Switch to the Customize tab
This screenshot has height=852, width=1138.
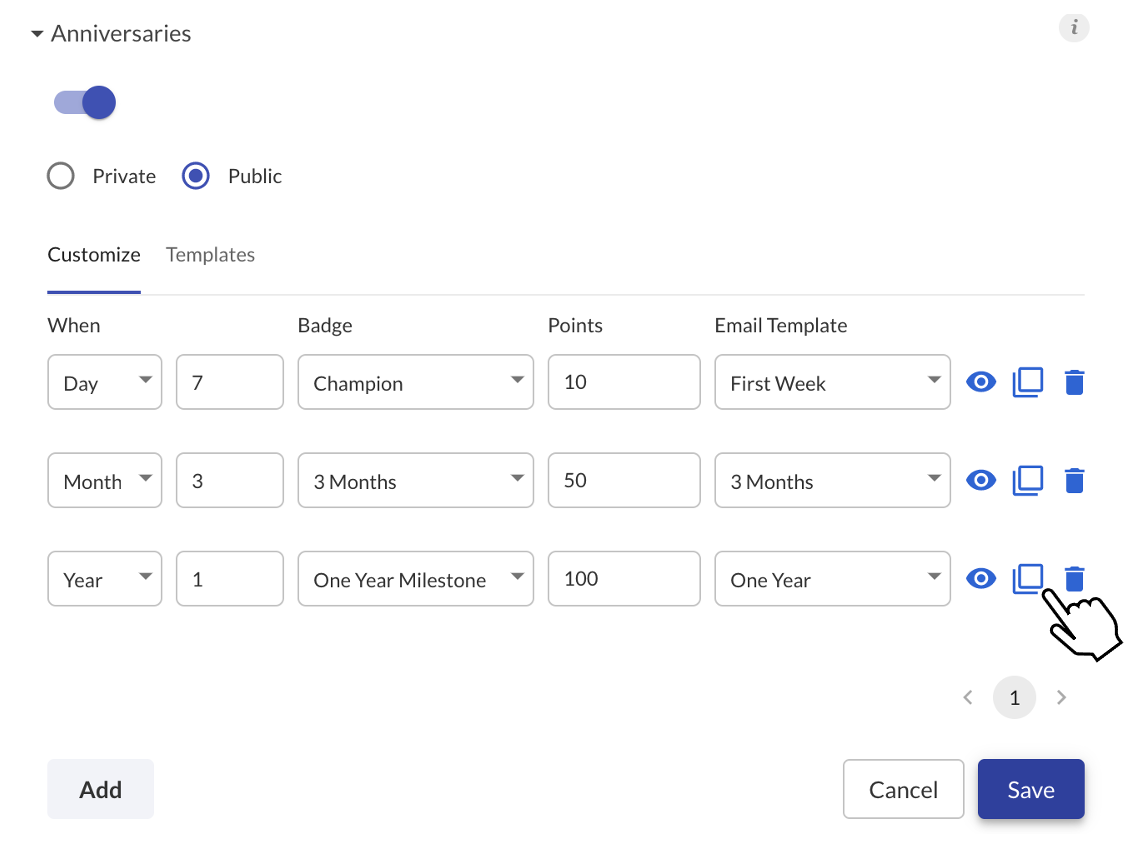94,255
